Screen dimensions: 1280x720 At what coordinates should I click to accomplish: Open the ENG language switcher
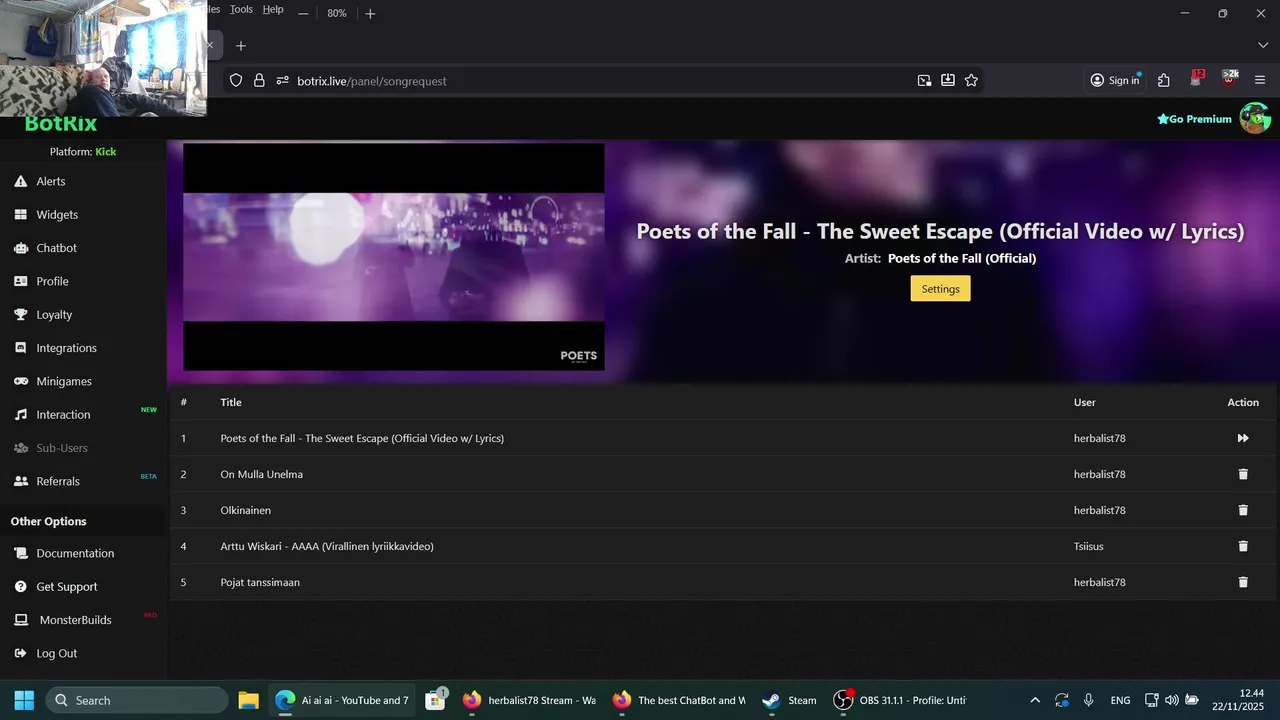pyautogui.click(x=1121, y=700)
